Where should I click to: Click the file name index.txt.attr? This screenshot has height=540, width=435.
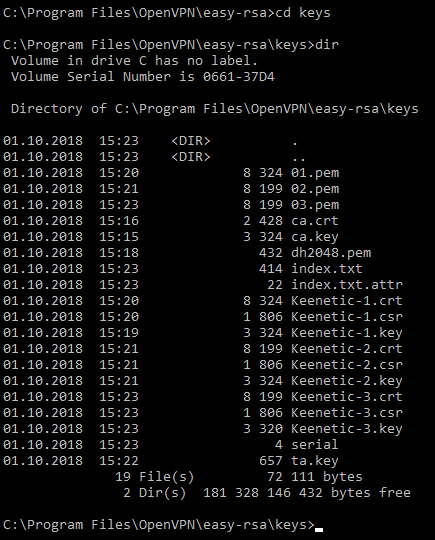(347, 285)
